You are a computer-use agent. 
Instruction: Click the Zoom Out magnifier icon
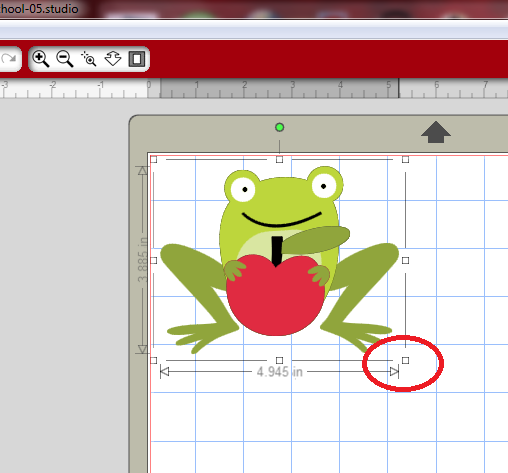(65, 59)
